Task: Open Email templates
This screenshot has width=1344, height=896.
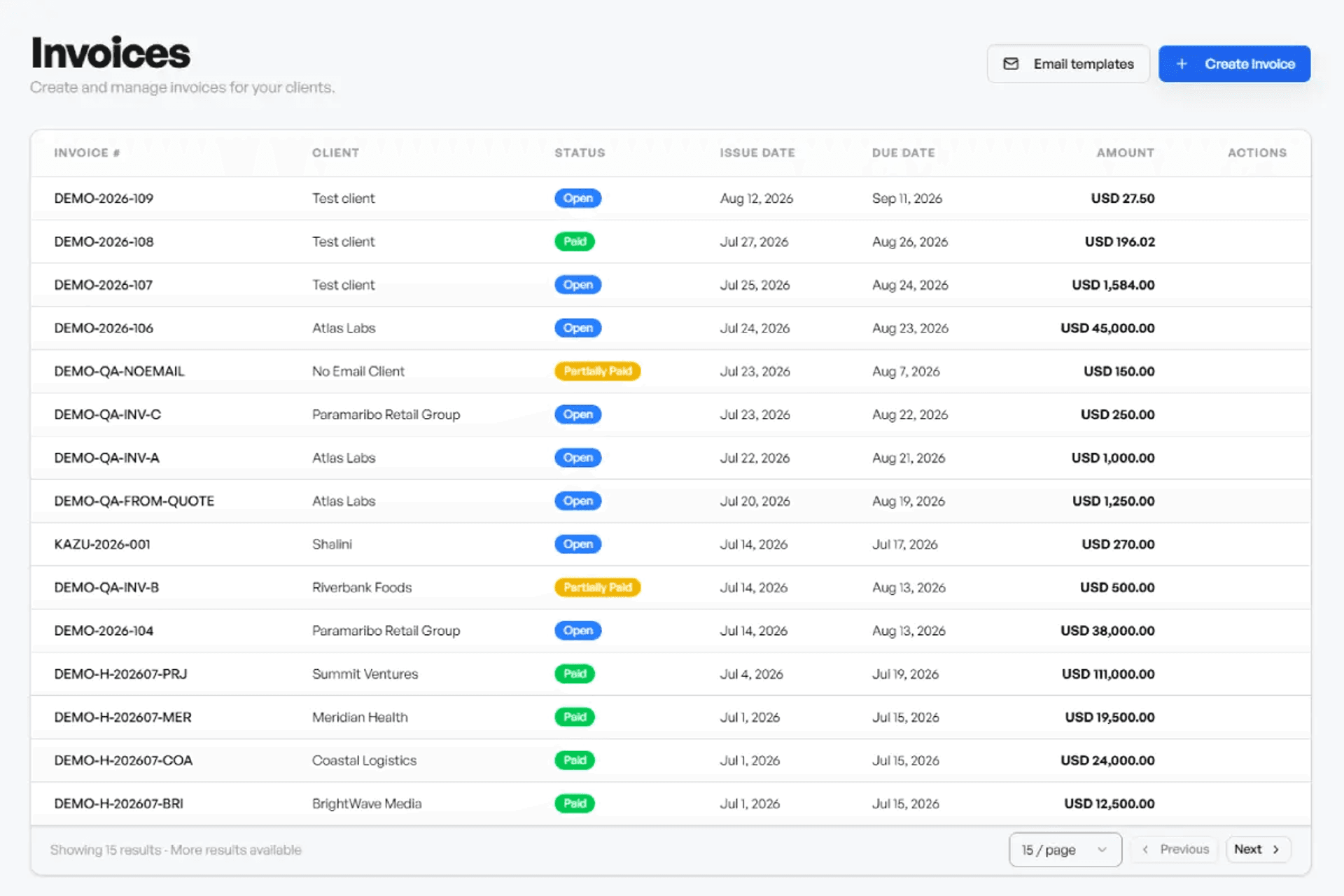Action: [1068, 64]
